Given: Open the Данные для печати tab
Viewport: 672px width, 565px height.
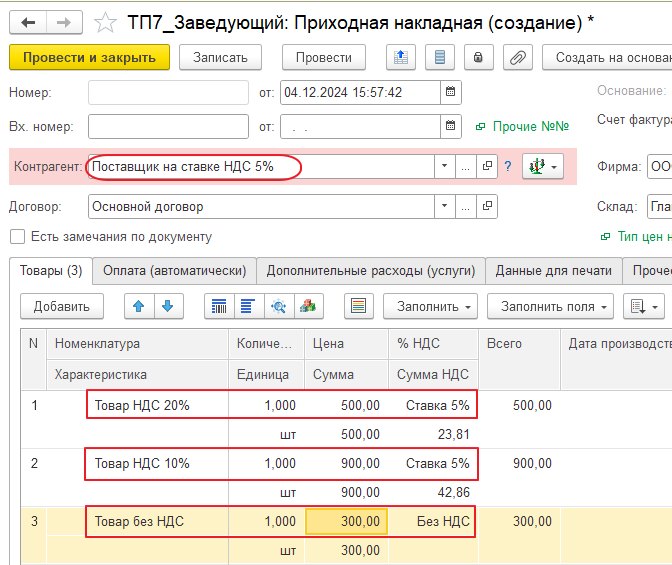Looking at the screenshot, I should coord(554,270).
